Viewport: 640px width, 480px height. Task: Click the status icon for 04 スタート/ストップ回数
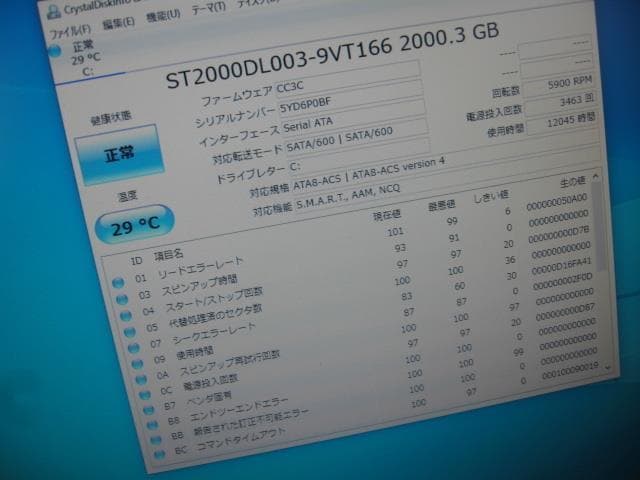click(126, 316)
